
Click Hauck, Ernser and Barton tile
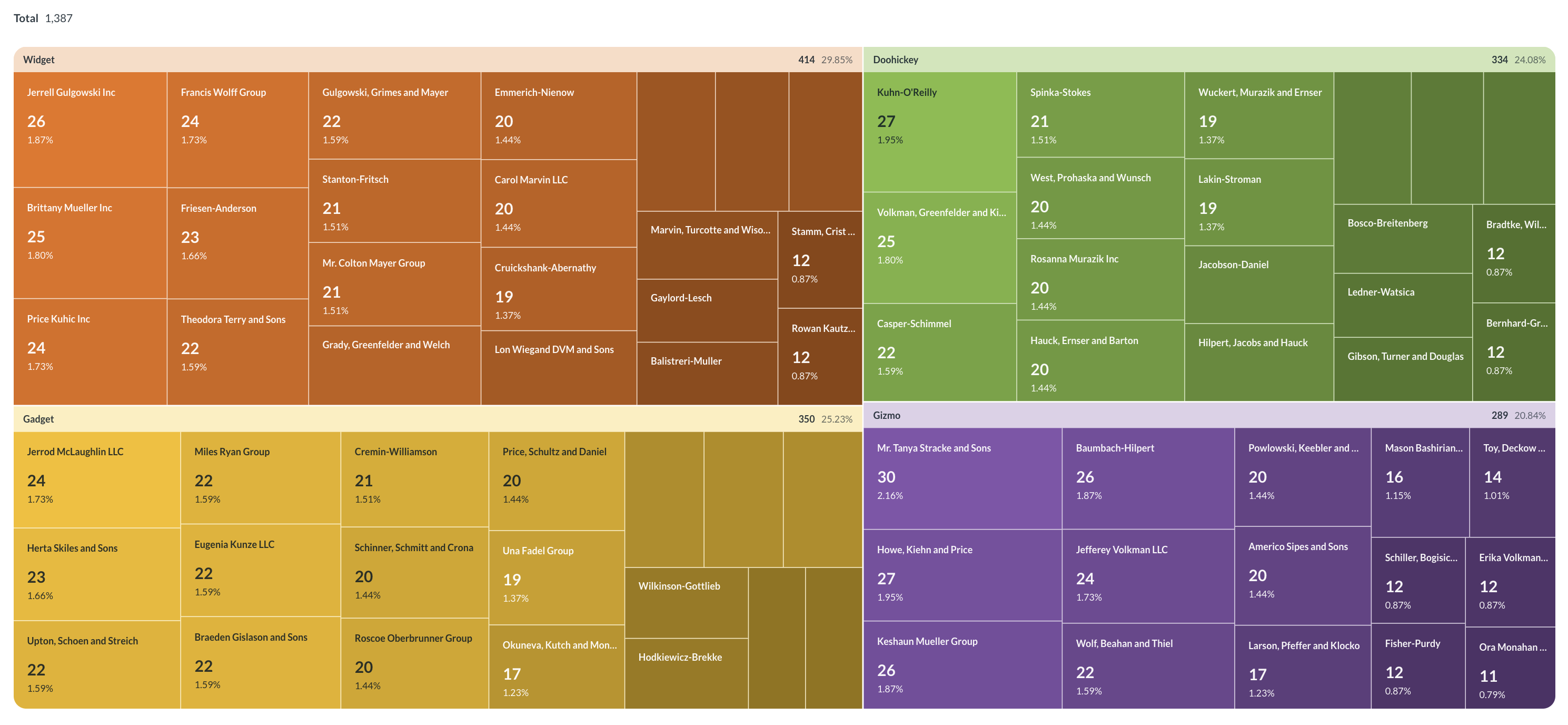click(1100, 361)
